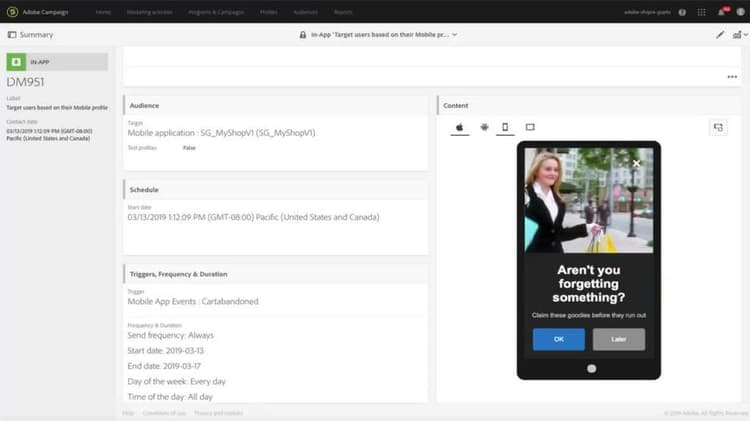Click the shopper image in preview

[x=589, y=200]
